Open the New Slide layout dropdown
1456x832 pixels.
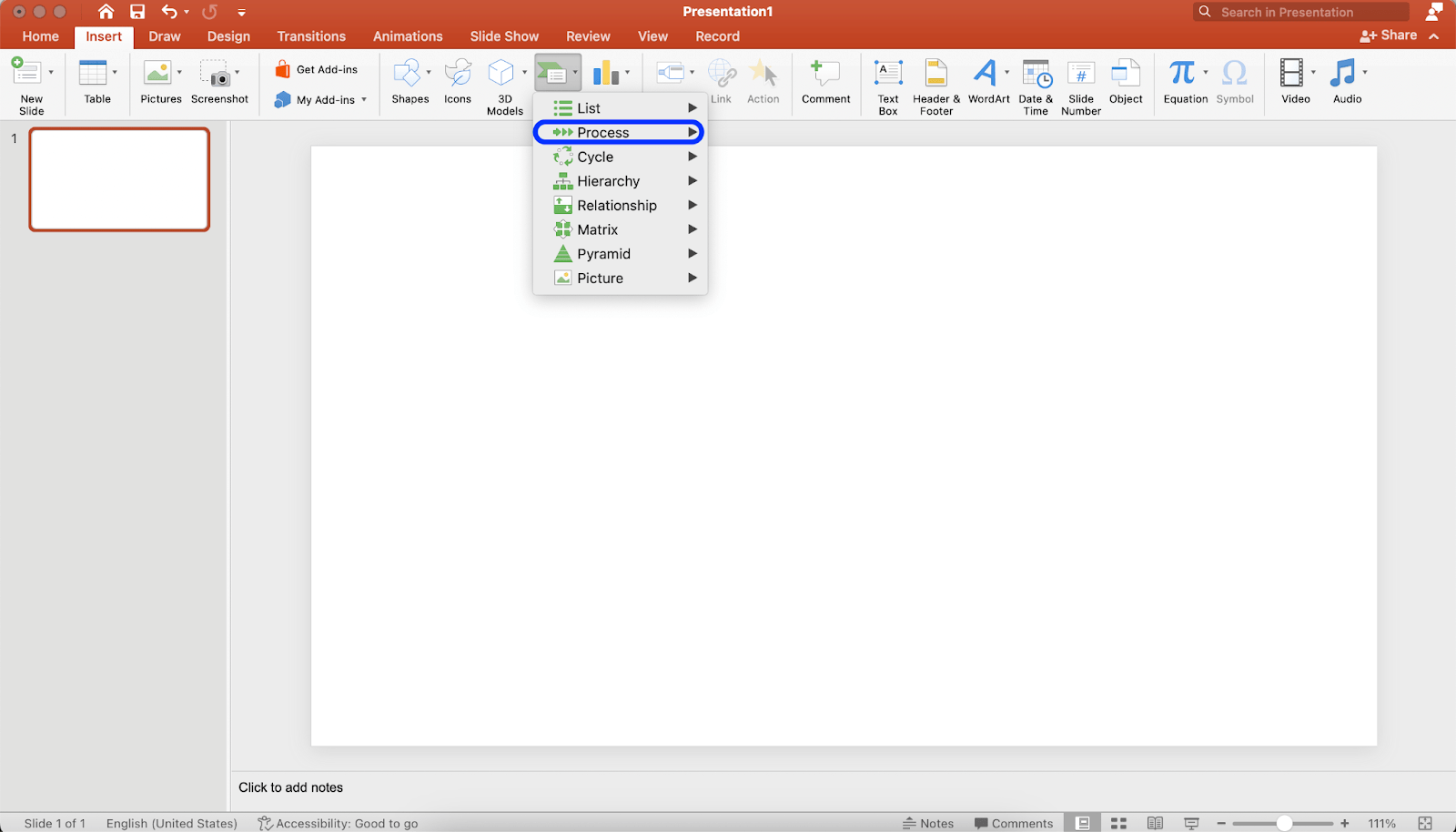tap(51, 73)
